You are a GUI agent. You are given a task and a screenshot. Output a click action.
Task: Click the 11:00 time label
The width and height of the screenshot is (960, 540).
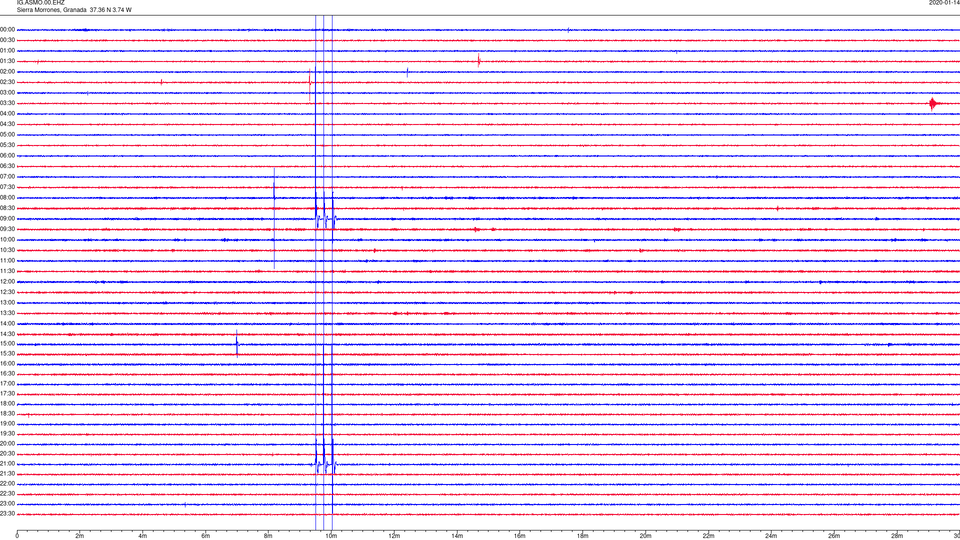tap(8, 261)
